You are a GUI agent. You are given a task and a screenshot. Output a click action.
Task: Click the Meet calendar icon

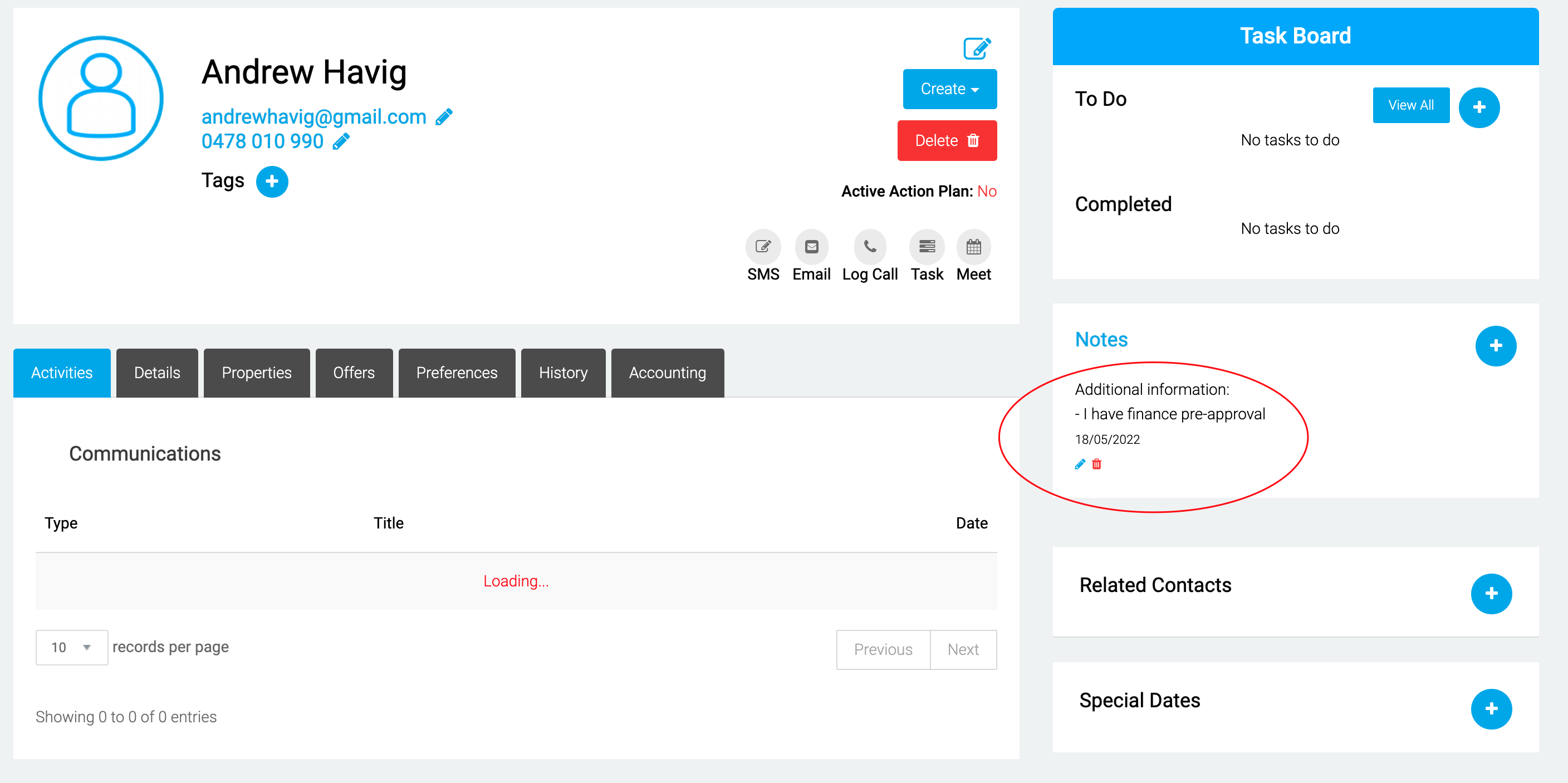[x=973, y=247]
